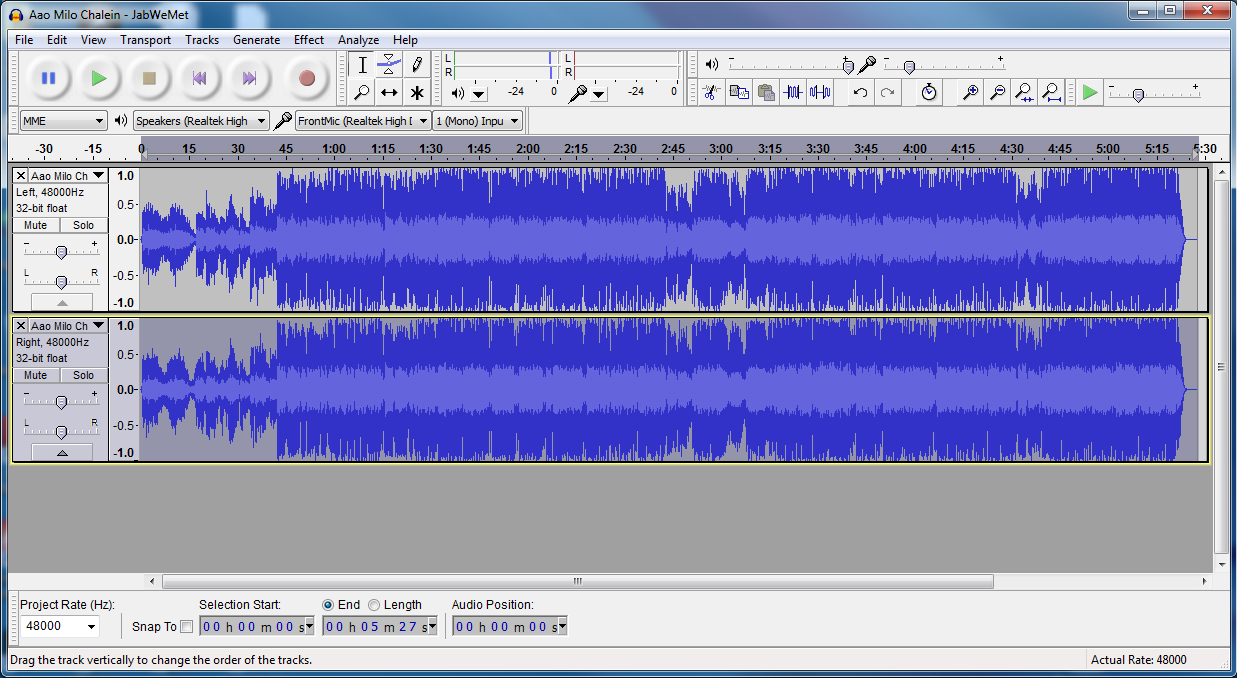Select the Time Shift tool
Viewport: 1237px width, 678px height.
pyautogui.click(x=389, y=93)
